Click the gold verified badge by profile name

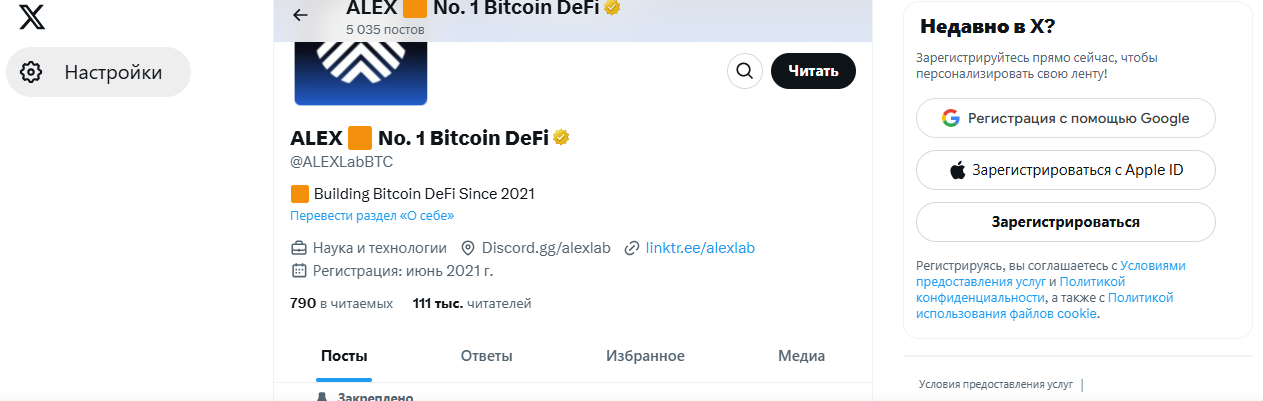tap(562, 138)
